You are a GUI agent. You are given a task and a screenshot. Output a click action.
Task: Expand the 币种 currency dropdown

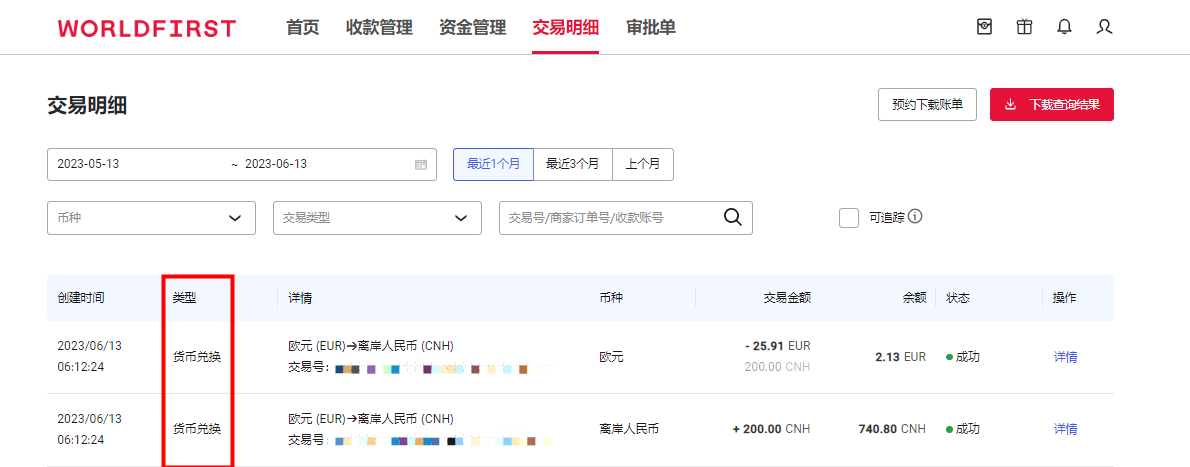[x=151, y=218]
